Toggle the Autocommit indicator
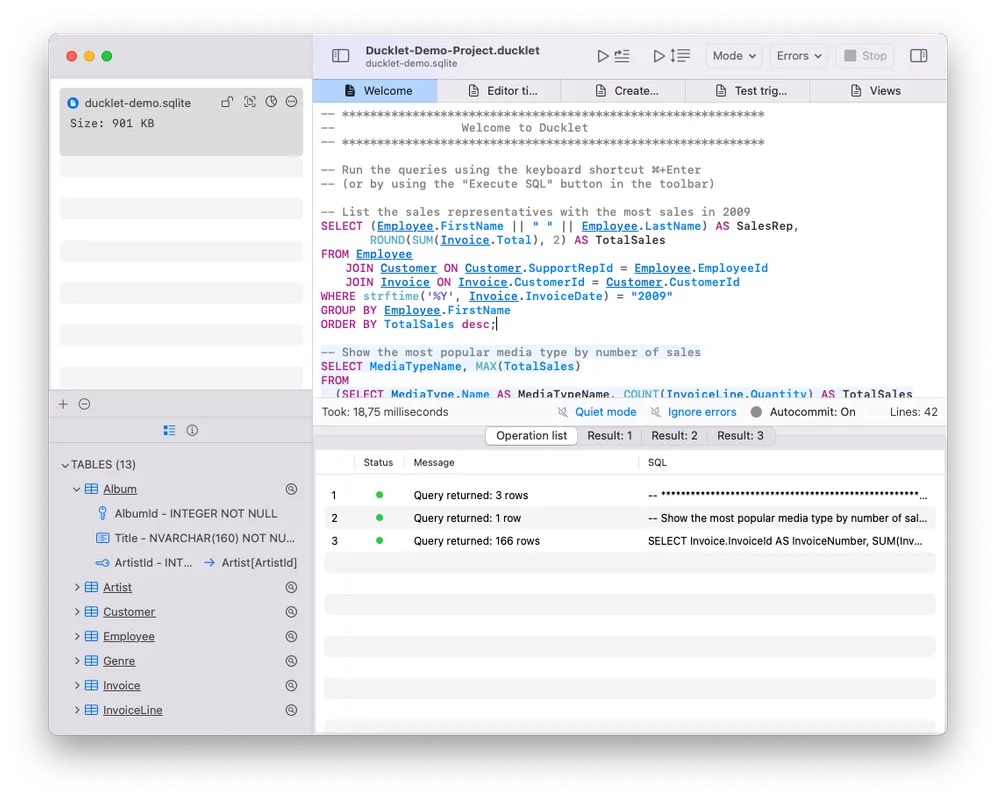 coord(803,412)
